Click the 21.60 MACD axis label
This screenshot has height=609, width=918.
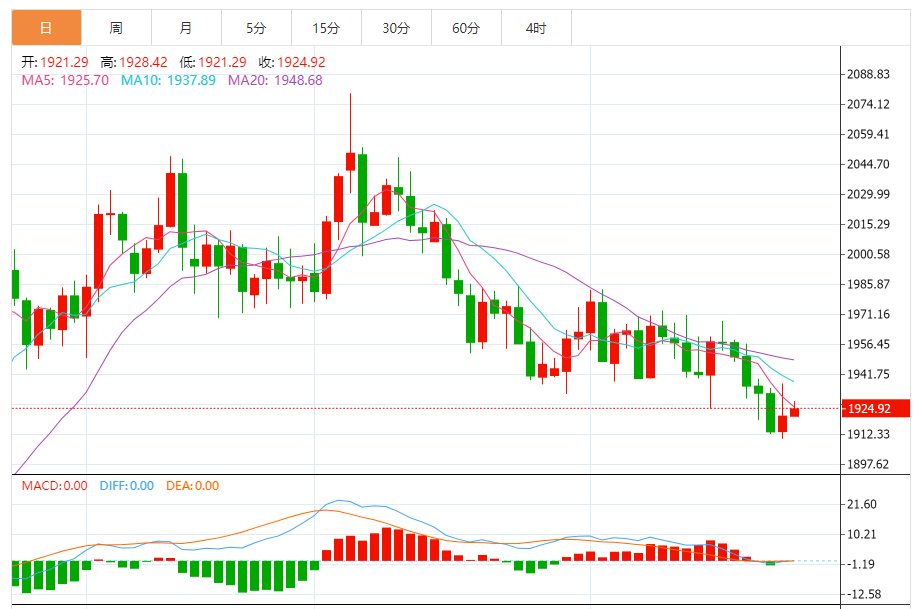pyautogui.click(x=862, y=504)
